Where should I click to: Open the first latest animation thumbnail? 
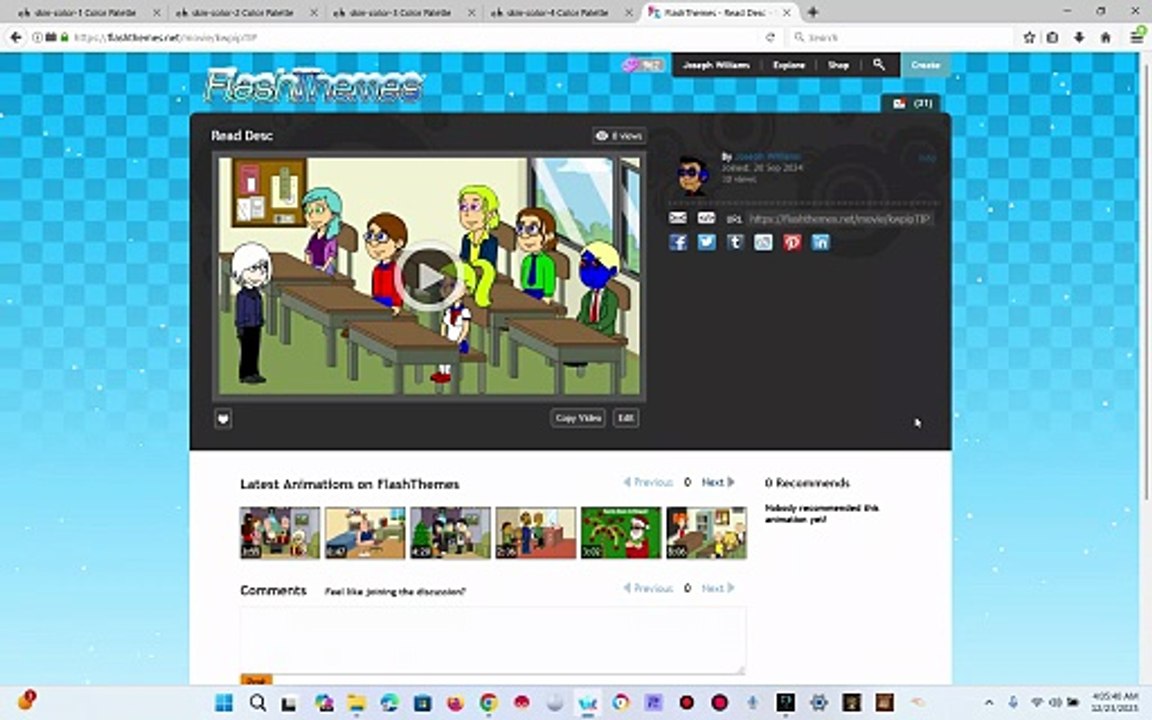point(280,533)
